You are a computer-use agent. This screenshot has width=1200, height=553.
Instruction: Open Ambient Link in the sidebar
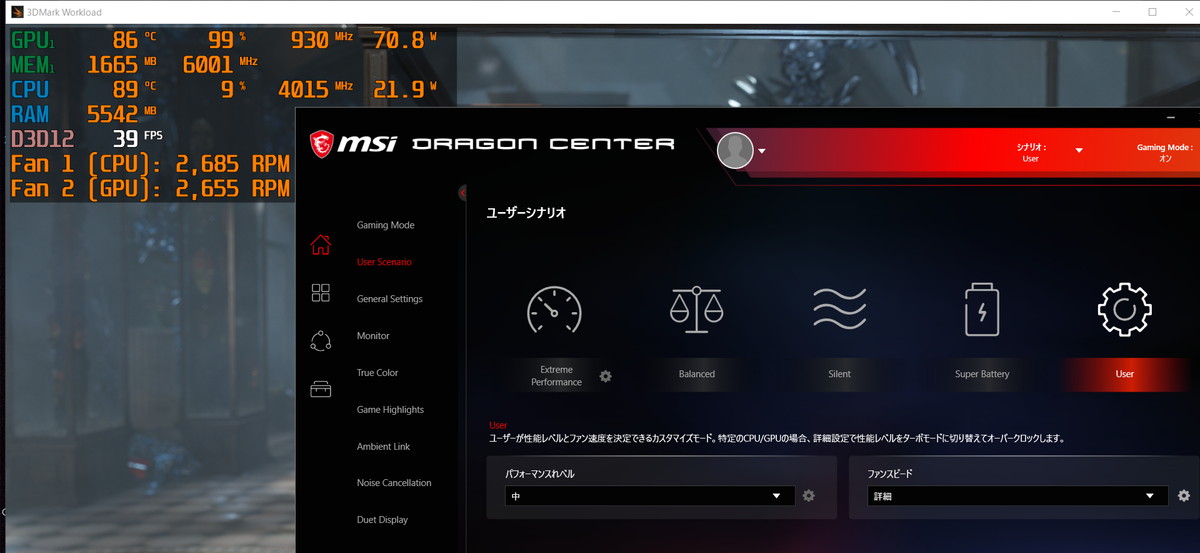[383, 447]
